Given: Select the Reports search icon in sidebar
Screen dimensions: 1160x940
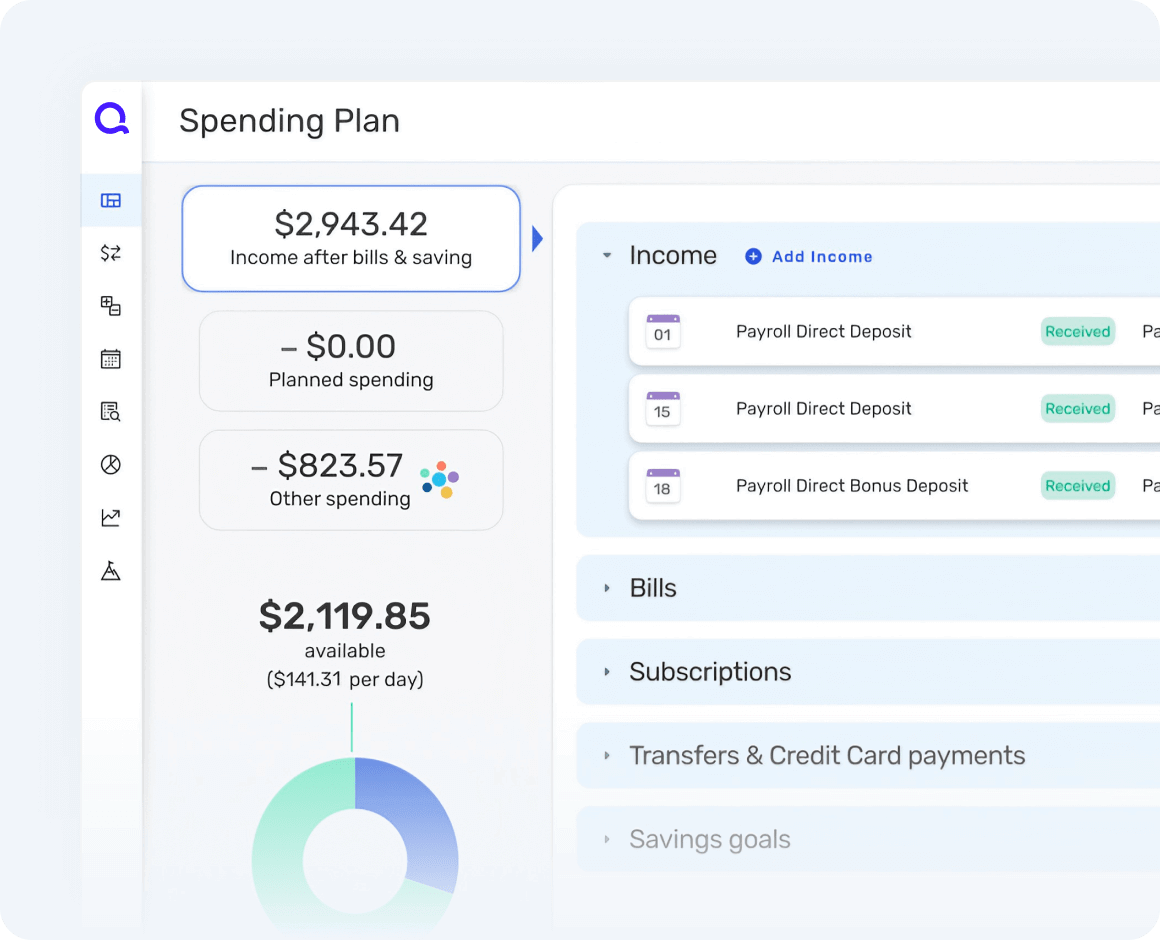Looking at the screenshot, I should 111,411.
